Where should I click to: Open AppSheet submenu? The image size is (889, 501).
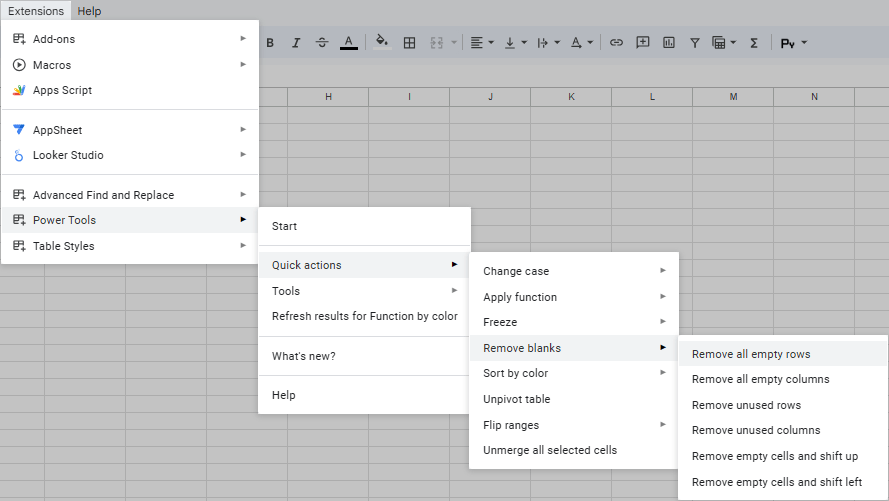(130, 130)
